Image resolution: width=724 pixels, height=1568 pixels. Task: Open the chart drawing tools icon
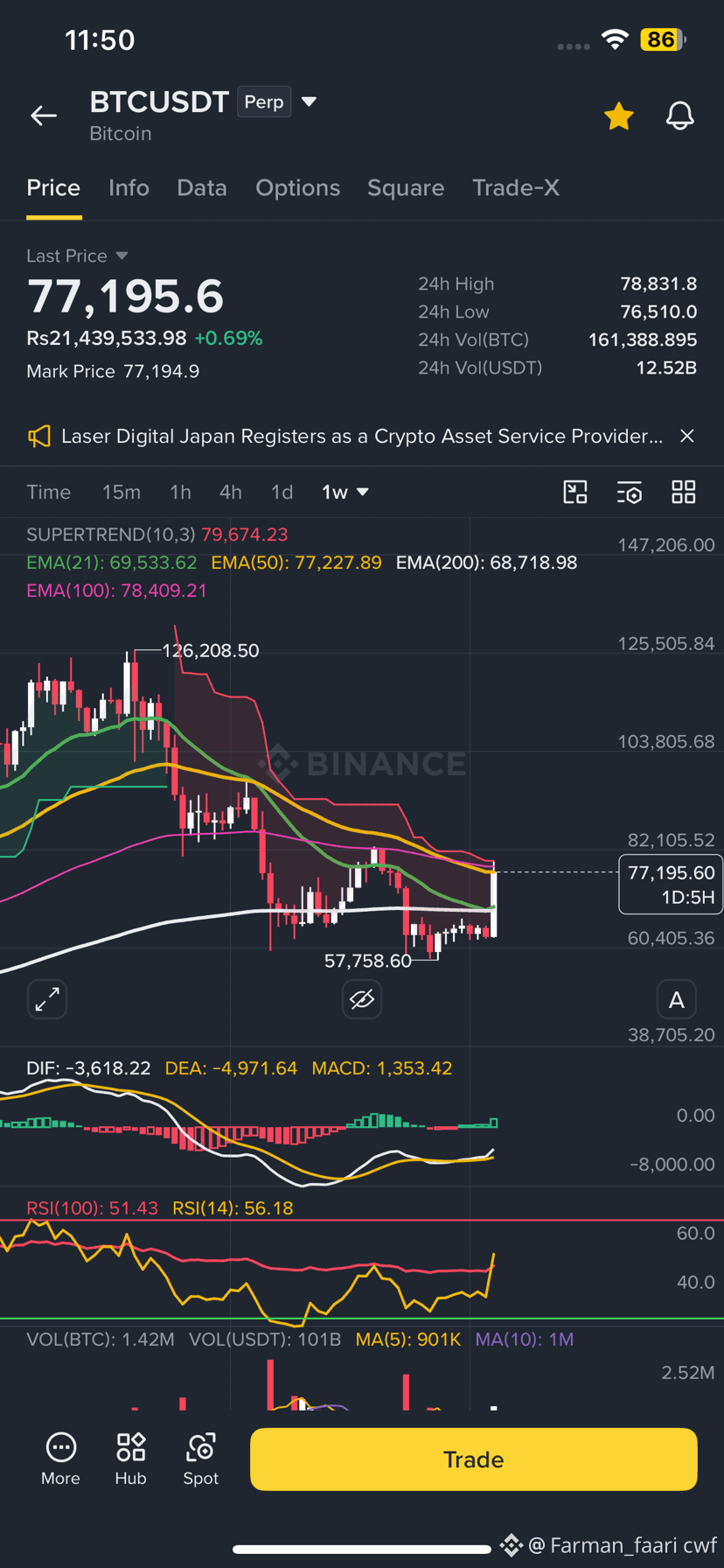click(x=575, y=492)
